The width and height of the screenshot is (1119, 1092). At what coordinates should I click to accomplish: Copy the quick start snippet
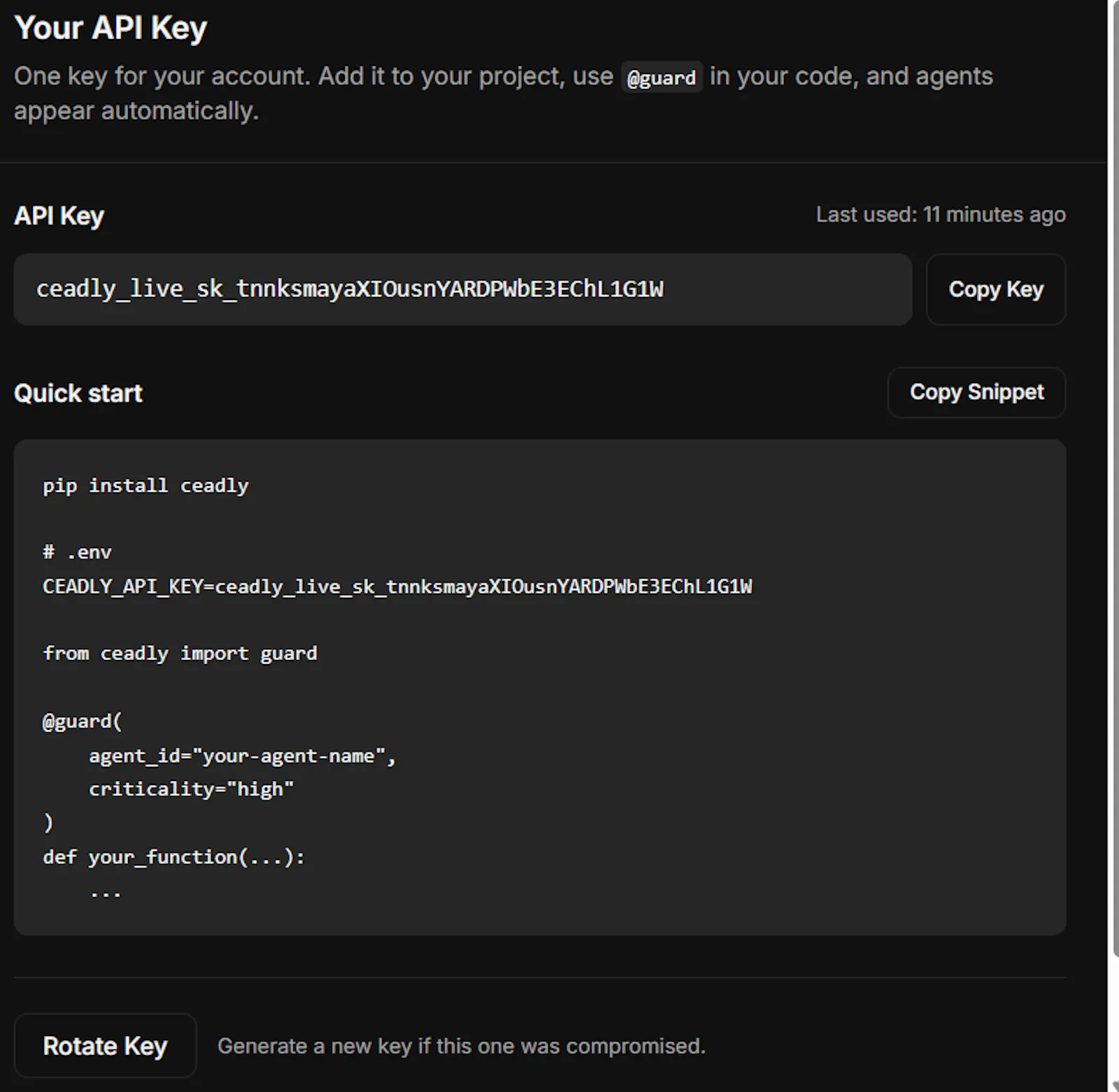coord(976,392)
